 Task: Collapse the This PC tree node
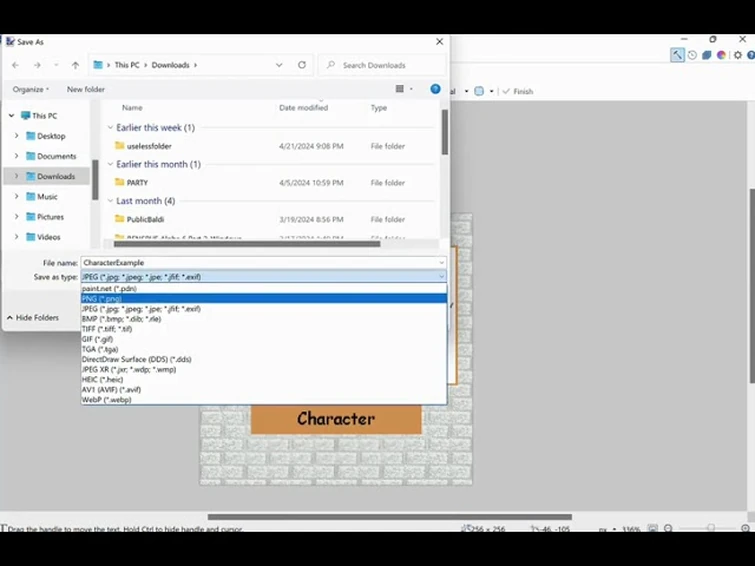(12, 116)
